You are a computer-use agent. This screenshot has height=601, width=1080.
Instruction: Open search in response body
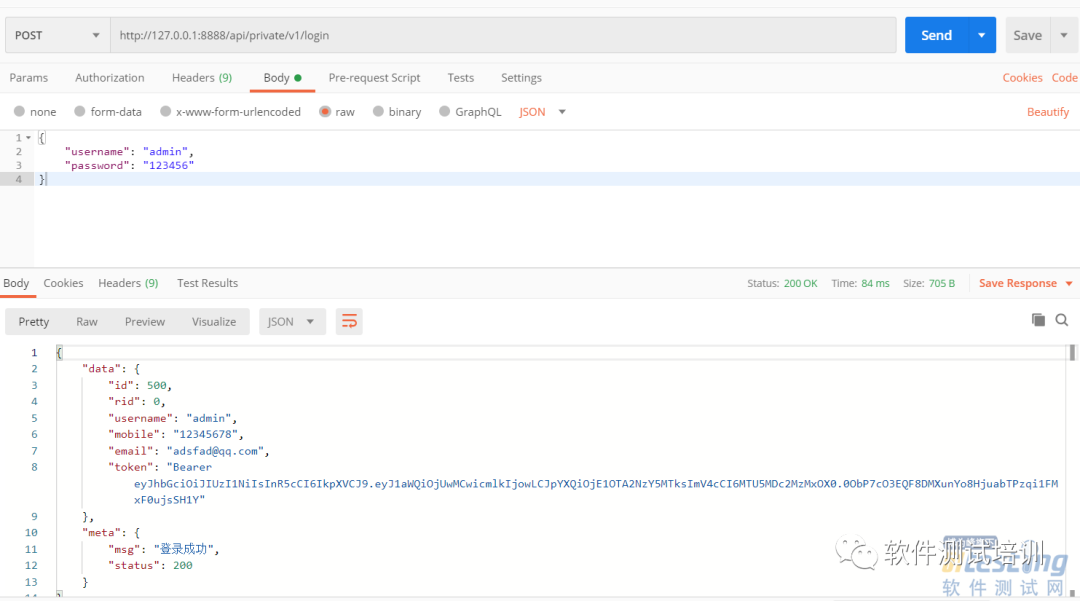coord(1061,320)
